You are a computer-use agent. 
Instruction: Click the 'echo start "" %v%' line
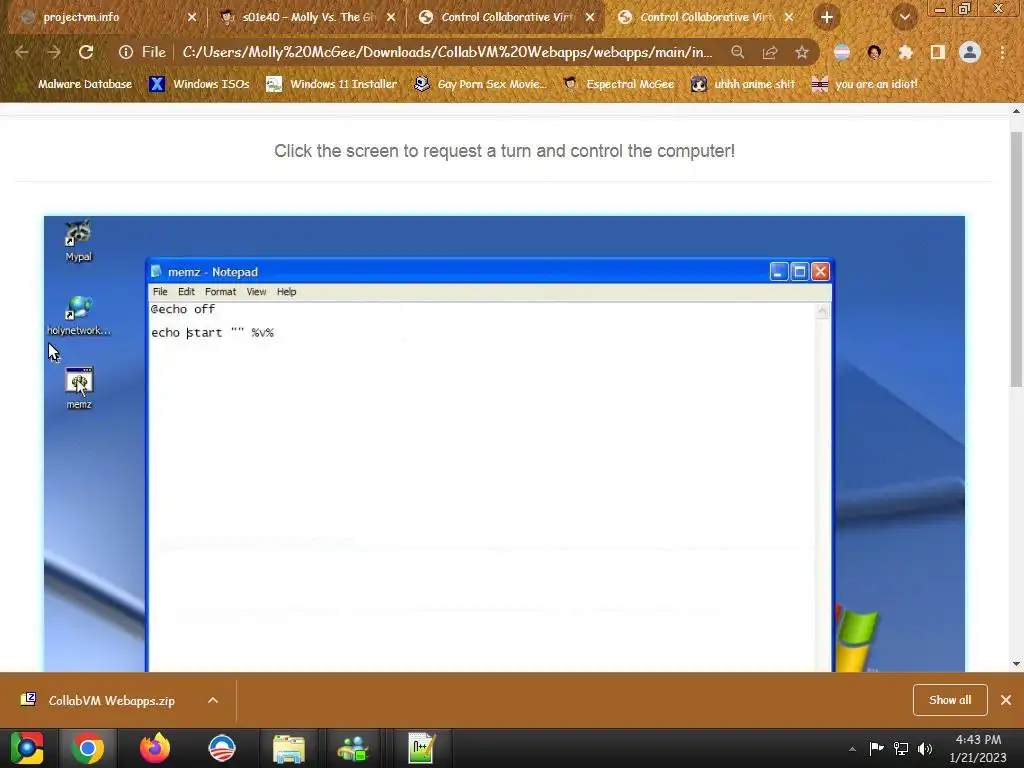click(x=212, y=332)
